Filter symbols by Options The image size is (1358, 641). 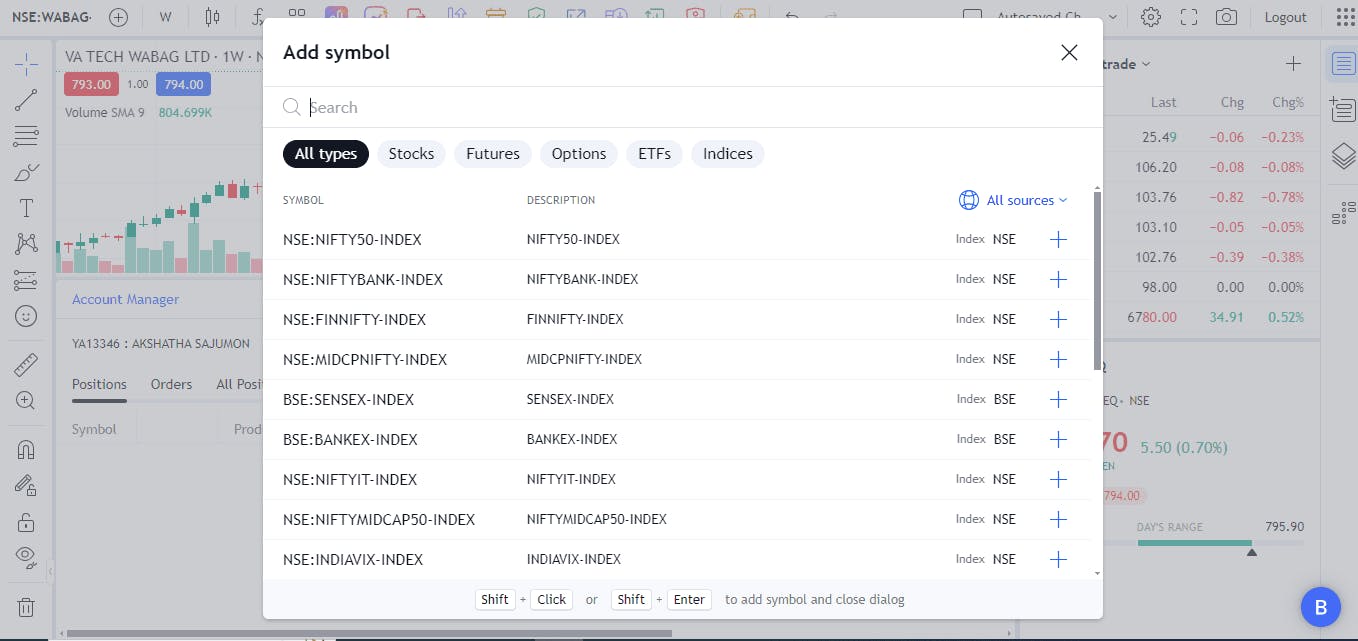coord(579,153)
